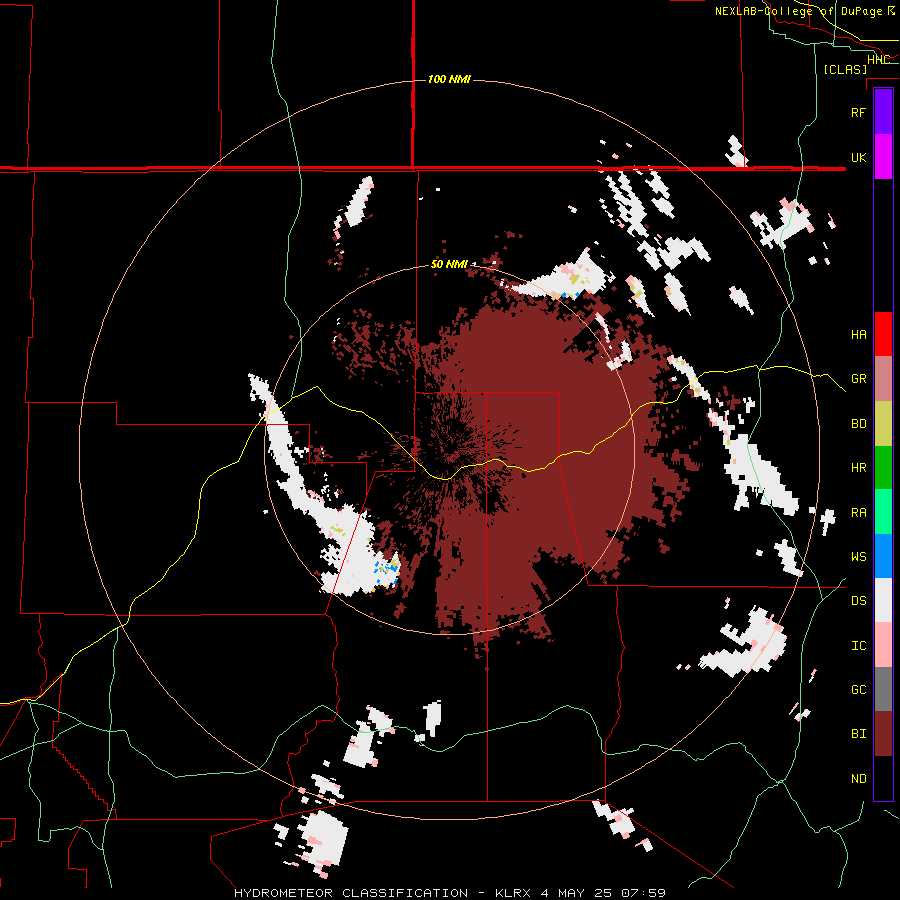
Task: Choose the IC light pink legend swatch
Action: [883, 645]
